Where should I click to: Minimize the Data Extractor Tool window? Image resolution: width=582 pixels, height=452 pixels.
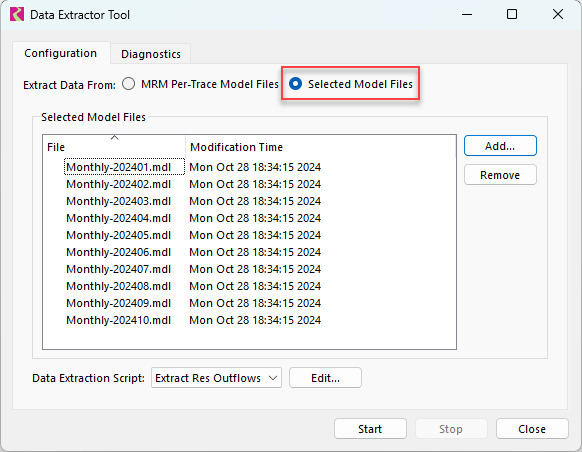coord(467,14)
